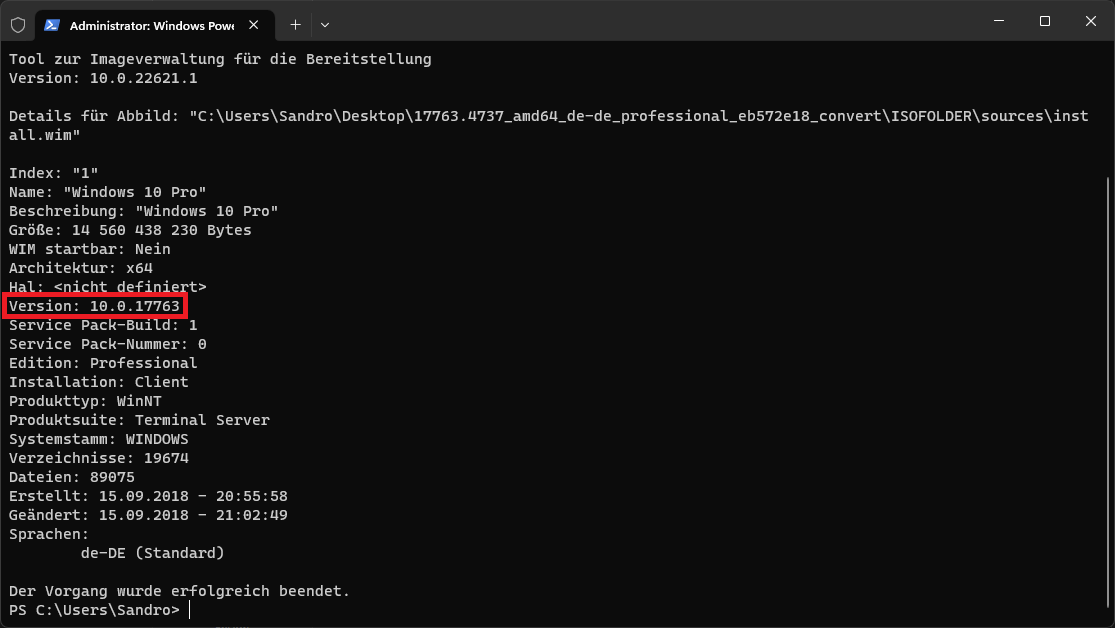1115x628 pixels.
Task: Click the line "Dateien: 89075"
Action: click(72, 477)
